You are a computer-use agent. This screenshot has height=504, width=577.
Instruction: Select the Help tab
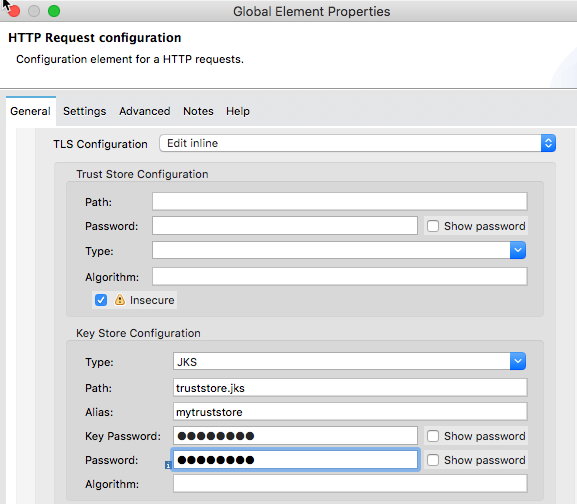point(238,111)
